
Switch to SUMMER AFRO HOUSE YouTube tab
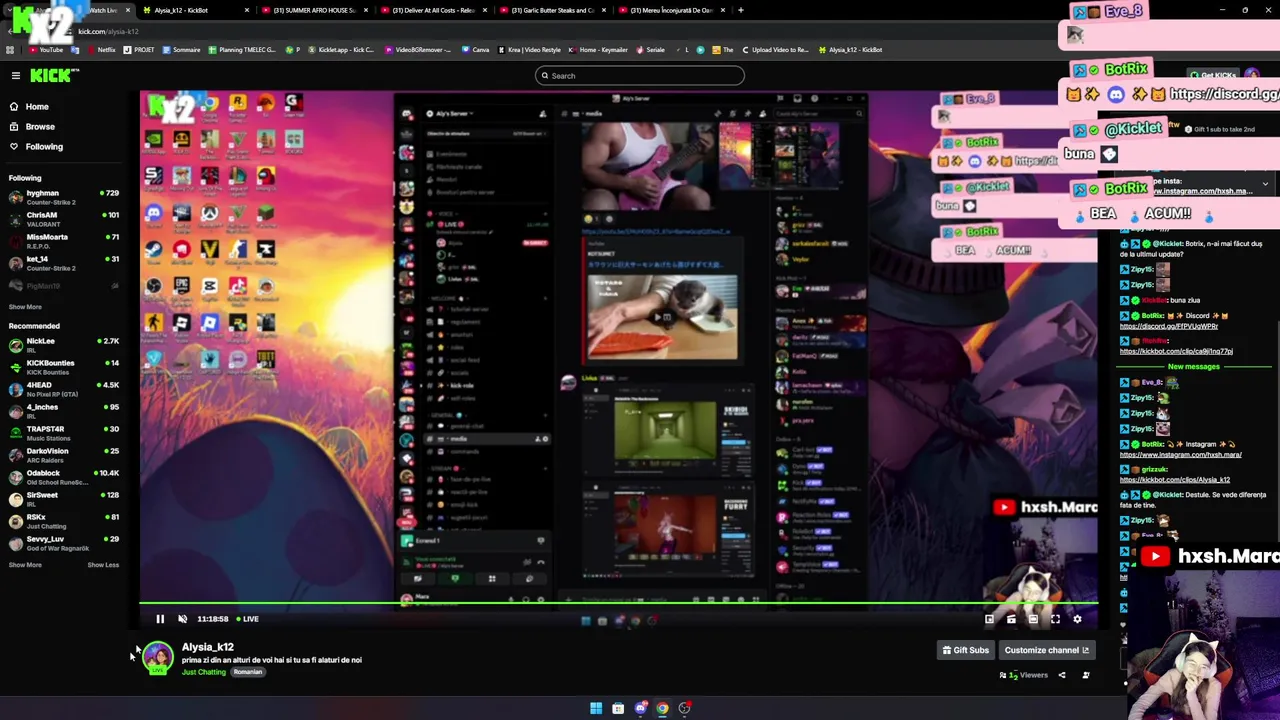point(313,10)
